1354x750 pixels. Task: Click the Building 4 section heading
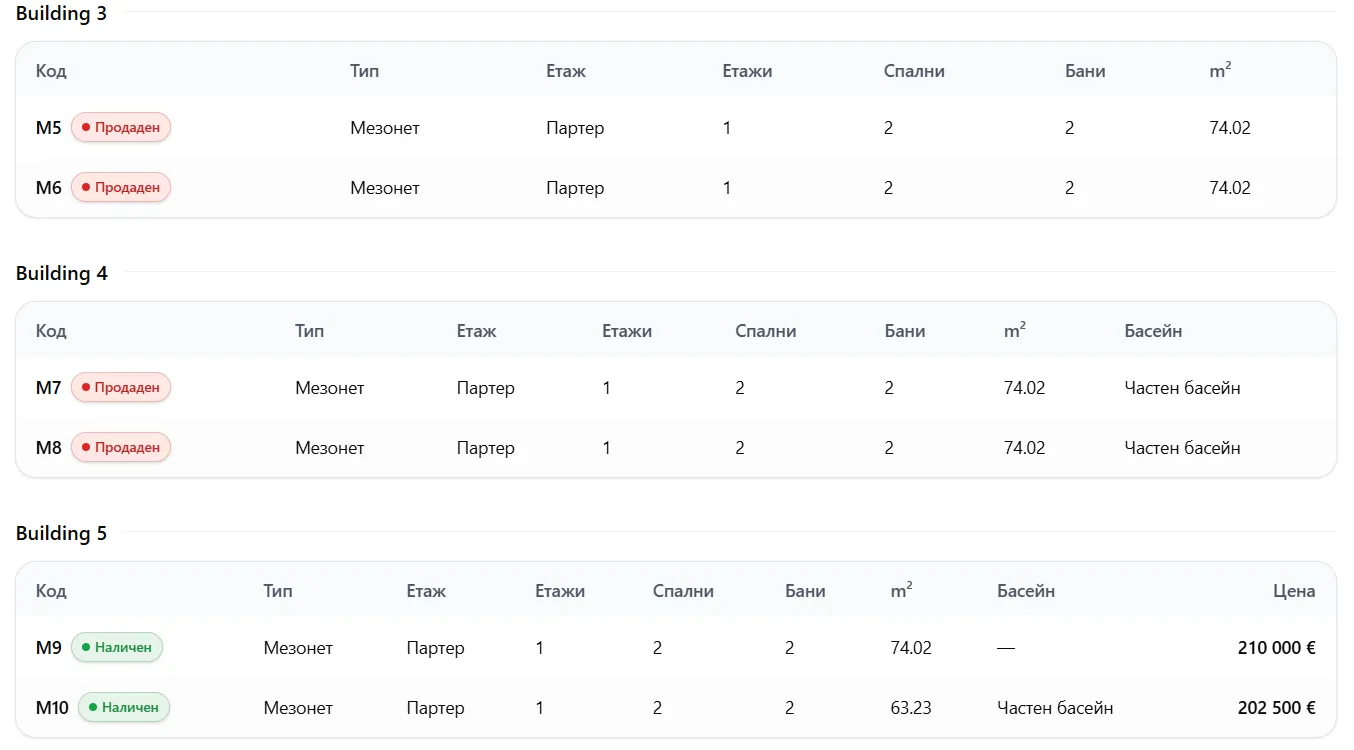(x=61, y=274)
